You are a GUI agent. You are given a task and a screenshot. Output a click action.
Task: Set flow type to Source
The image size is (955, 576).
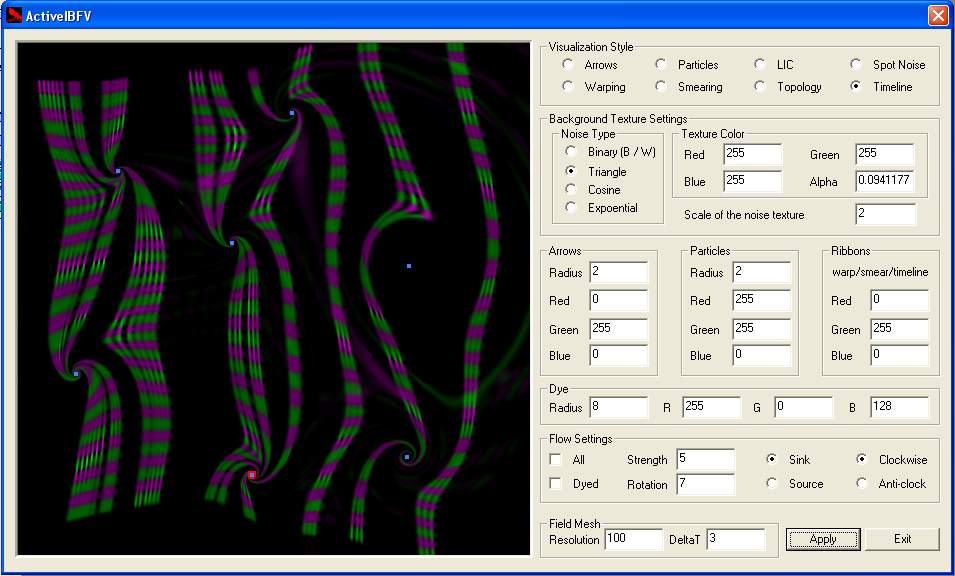pyautogui.click(x=772, y=484)
